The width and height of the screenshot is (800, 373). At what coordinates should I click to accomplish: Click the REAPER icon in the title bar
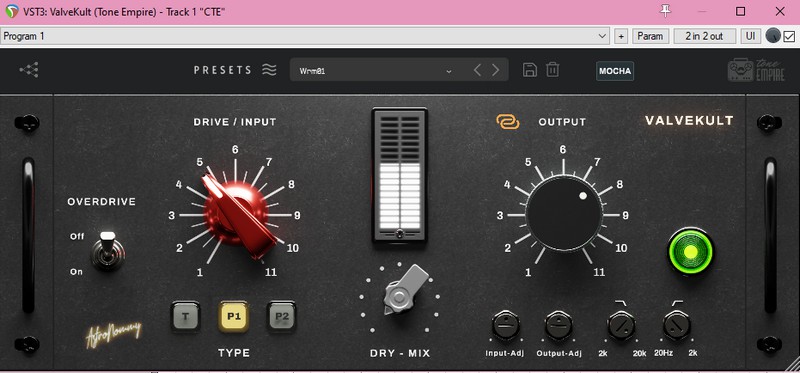click(12, 11)
